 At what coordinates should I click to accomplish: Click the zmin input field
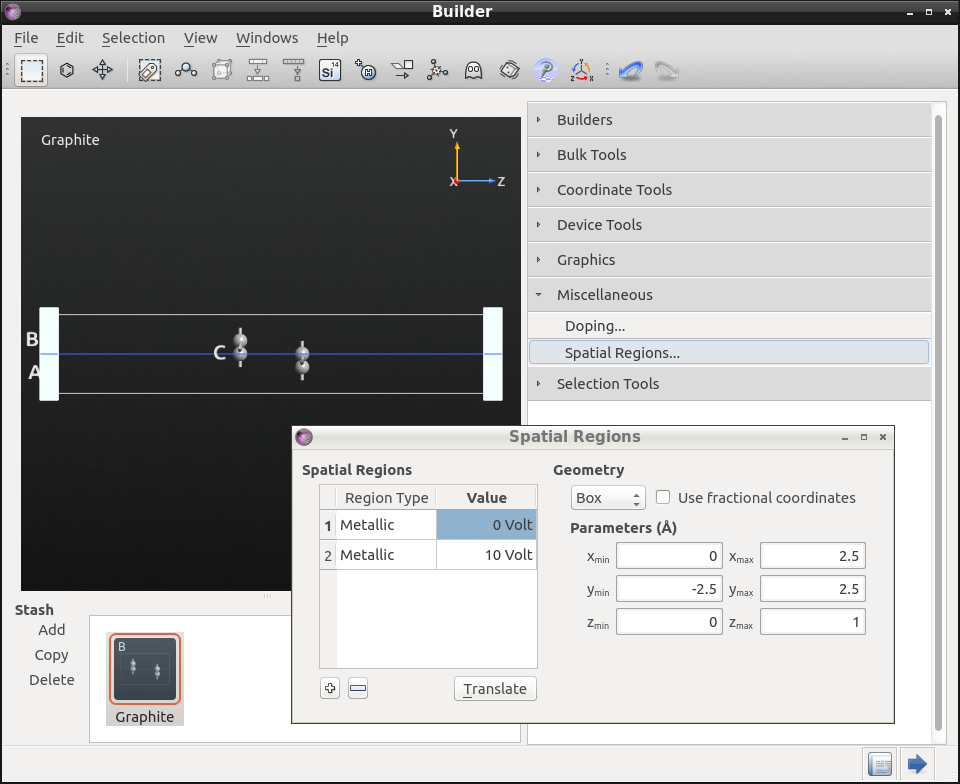tap(669, 622)
